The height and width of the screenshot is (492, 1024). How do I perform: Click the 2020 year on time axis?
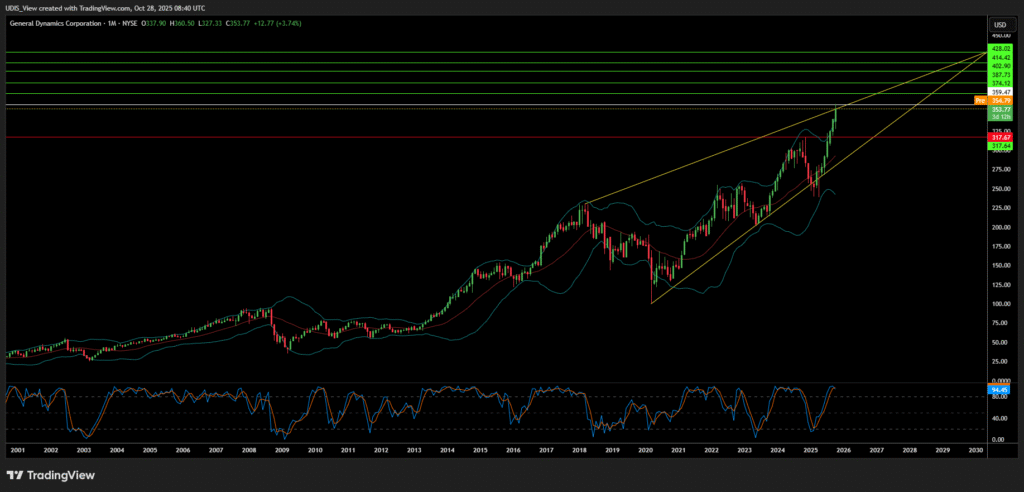point(645,451)
